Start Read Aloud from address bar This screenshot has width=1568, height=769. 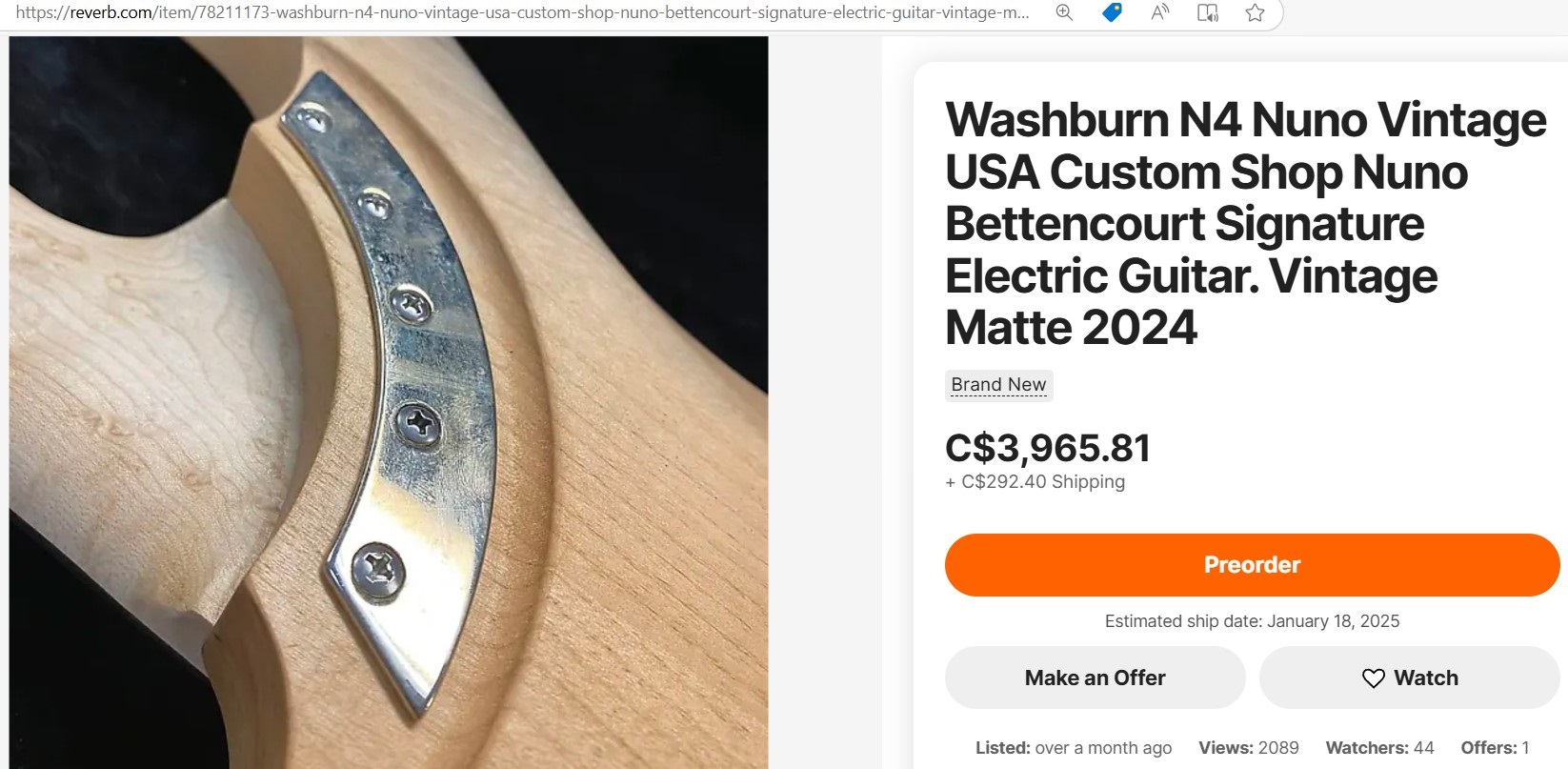(x=1160, y=12)
